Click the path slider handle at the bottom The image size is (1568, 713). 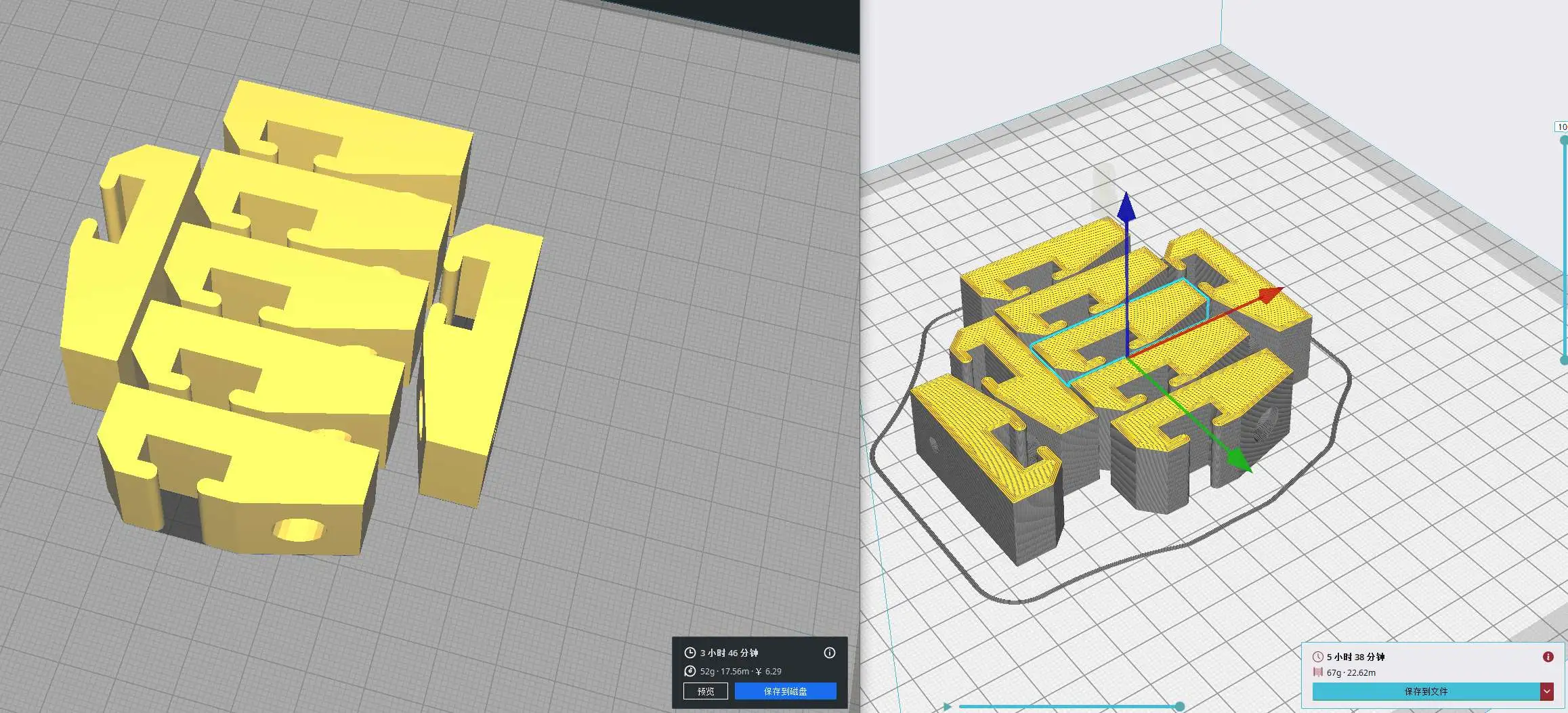pos(1179,707)
